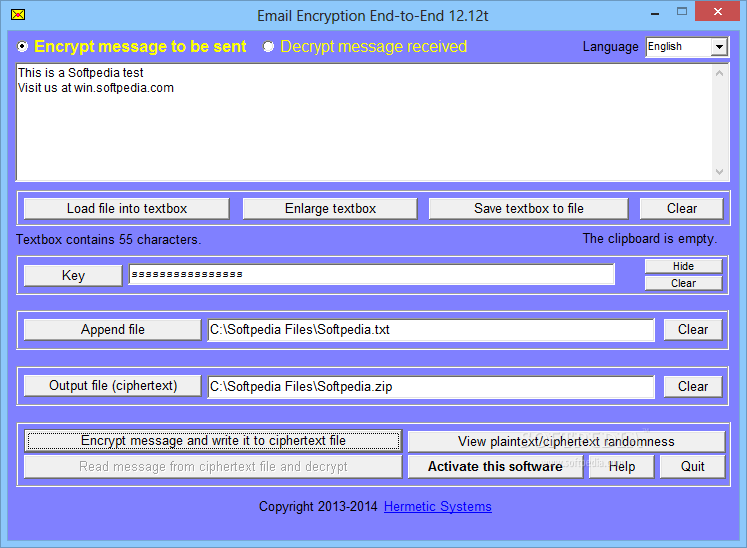
Task: Close the Email Encryption window
Action: click(718, 11)
